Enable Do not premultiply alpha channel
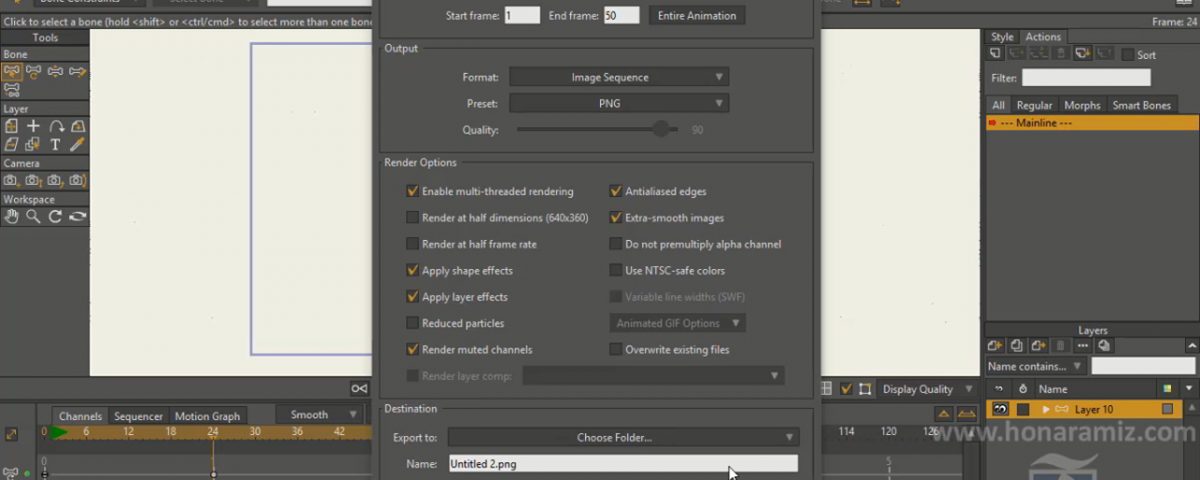Viewport: 1200px width, 480px height. [616, 244]
